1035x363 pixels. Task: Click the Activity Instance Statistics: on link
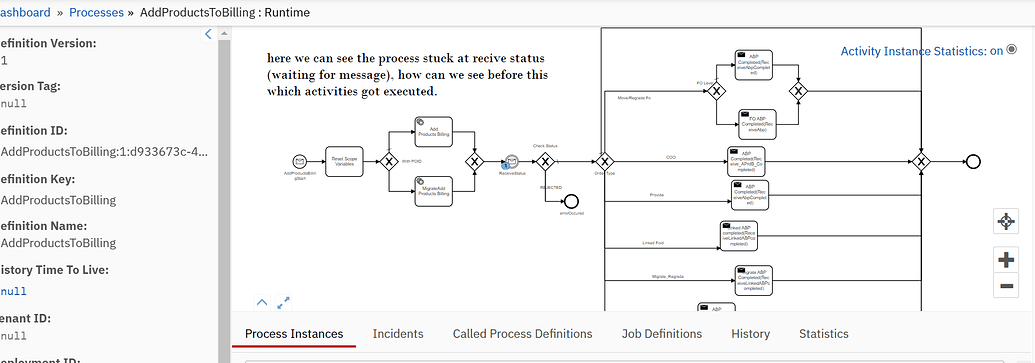pyautogui.click(x=921, y=51)
